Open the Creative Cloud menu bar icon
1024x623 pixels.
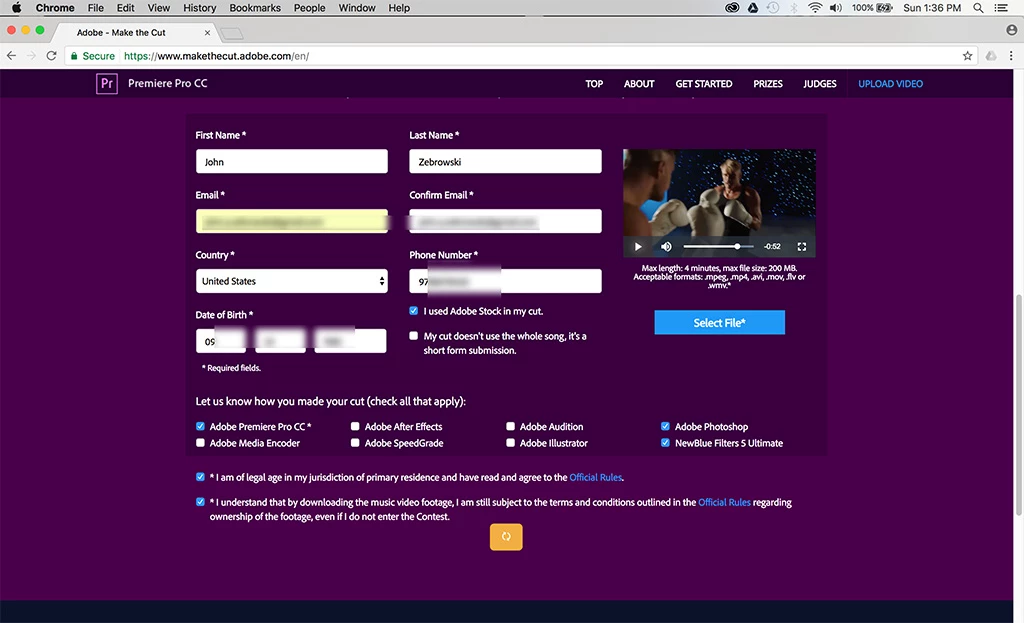click(732, 8)
